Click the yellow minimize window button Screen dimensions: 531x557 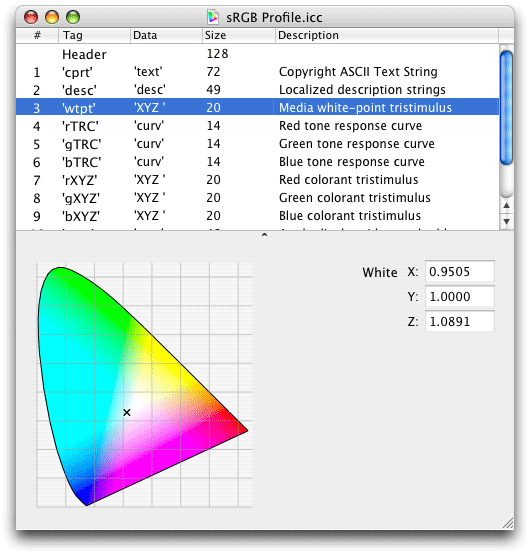[x=52, y=17]
